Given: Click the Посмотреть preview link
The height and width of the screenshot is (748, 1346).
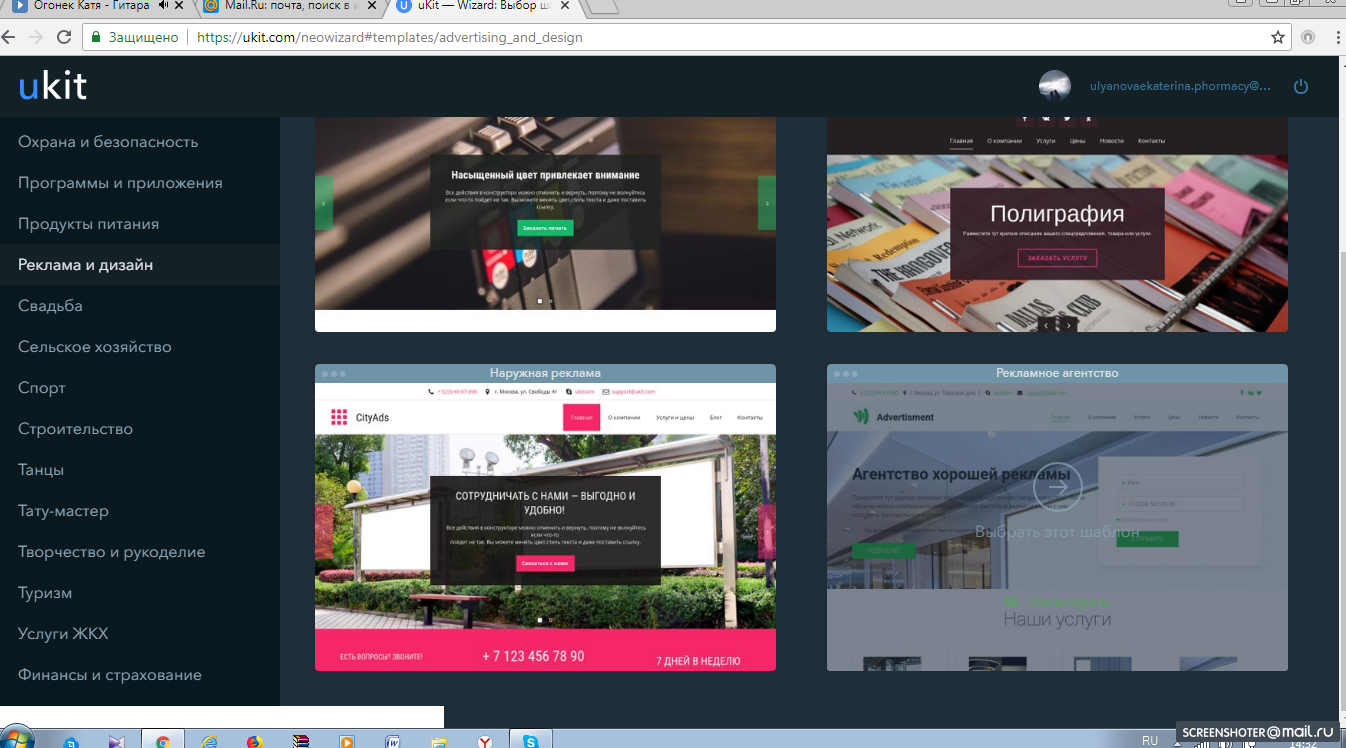Looking at the screenshot, I should [x=1057, y=602].
